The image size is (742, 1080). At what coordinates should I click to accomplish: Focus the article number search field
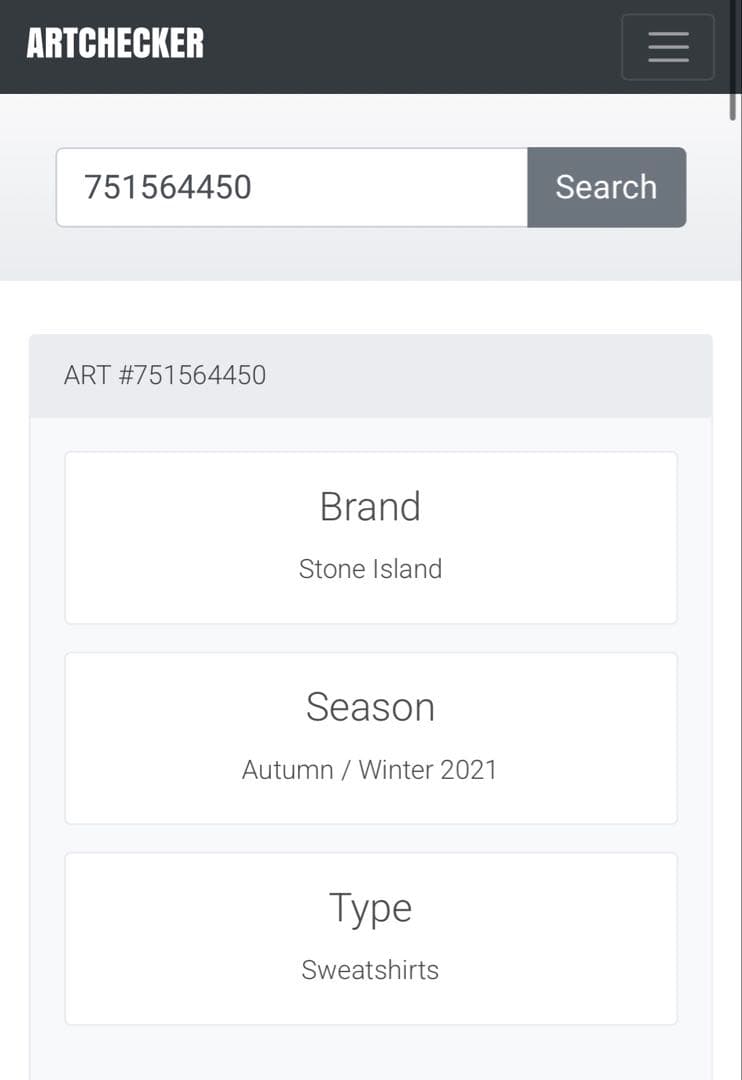[291, 187]
